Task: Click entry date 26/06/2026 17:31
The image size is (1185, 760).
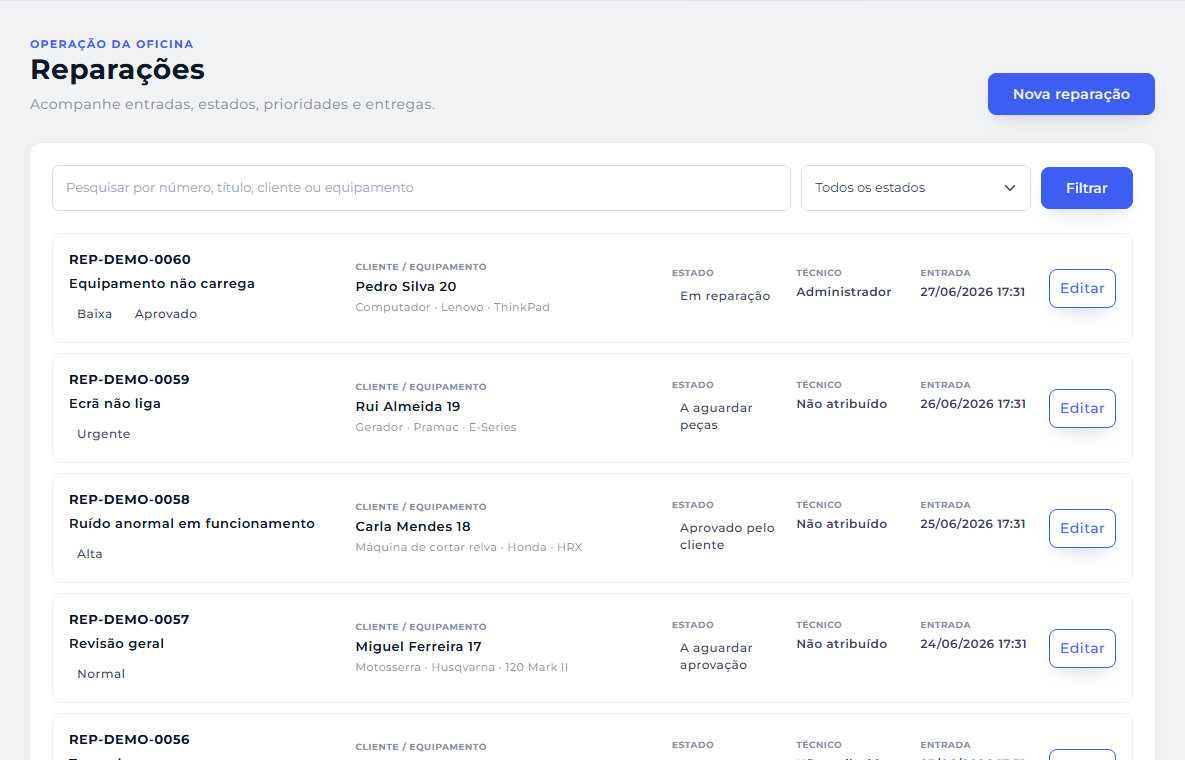Action: point(973,404)
